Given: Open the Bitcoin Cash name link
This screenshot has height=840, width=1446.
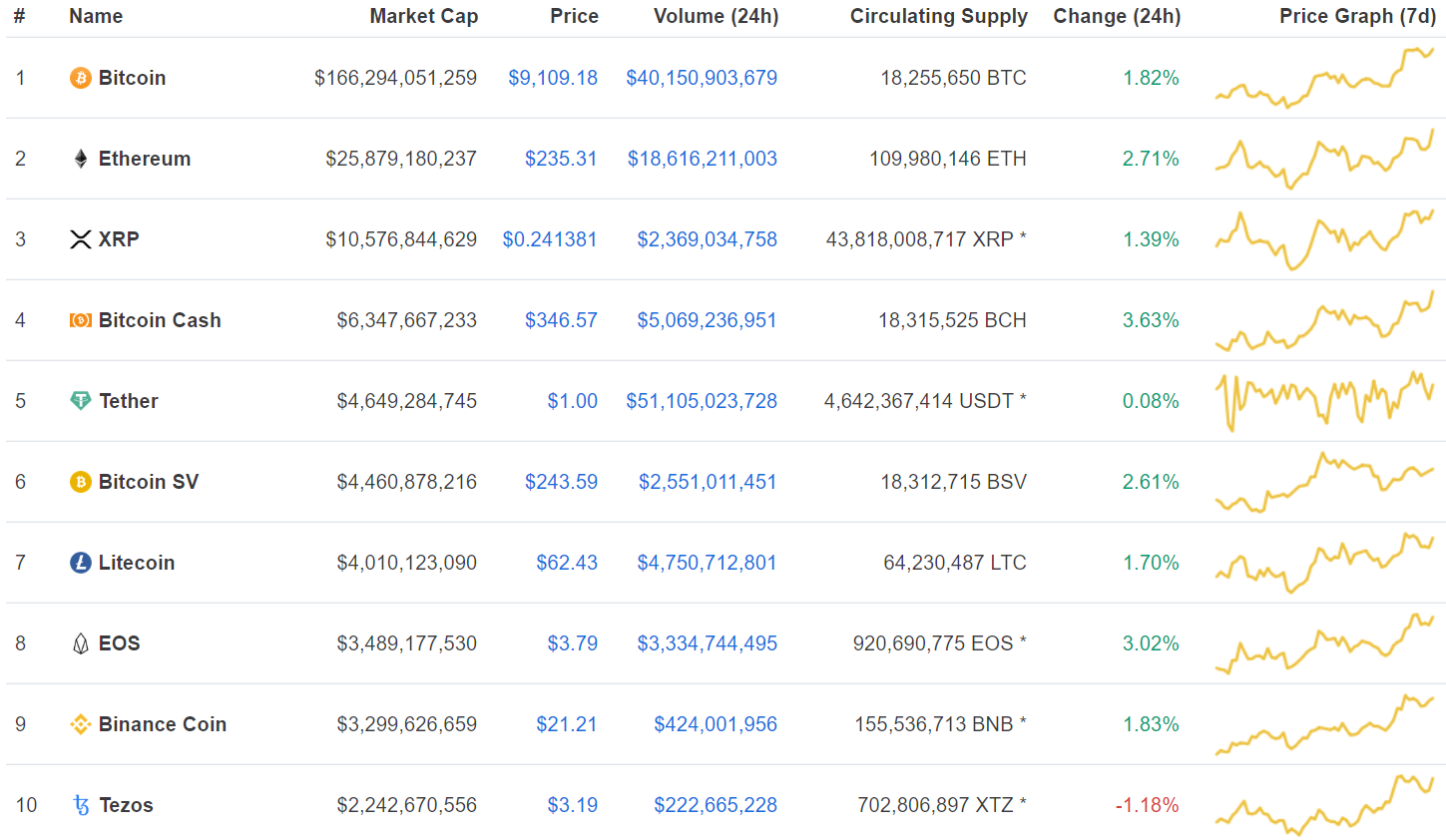Looking at the screenshot, I should 160,320.
